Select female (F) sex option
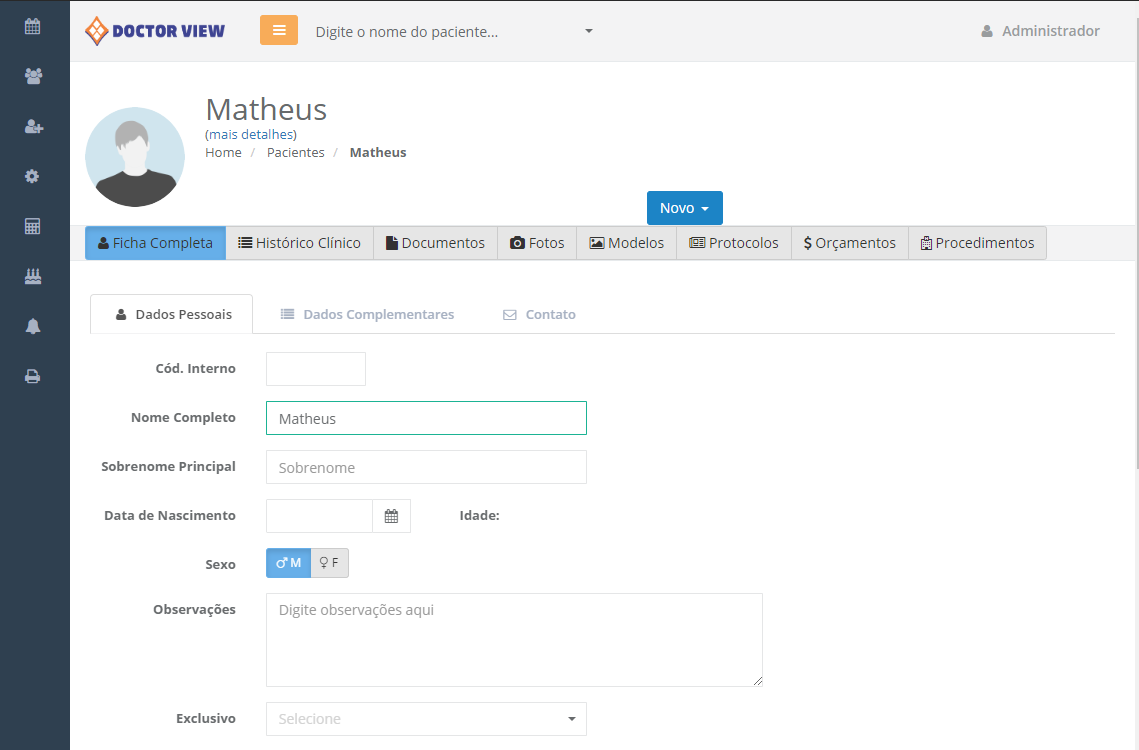Viewport: 1139px width, 750px height. (329, 563)
